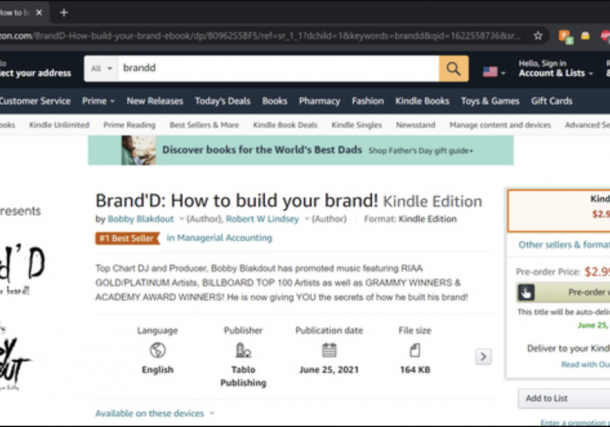Expand 'Available on these devices'
This screenshot has width=610, height=427.
click(155, 413)
